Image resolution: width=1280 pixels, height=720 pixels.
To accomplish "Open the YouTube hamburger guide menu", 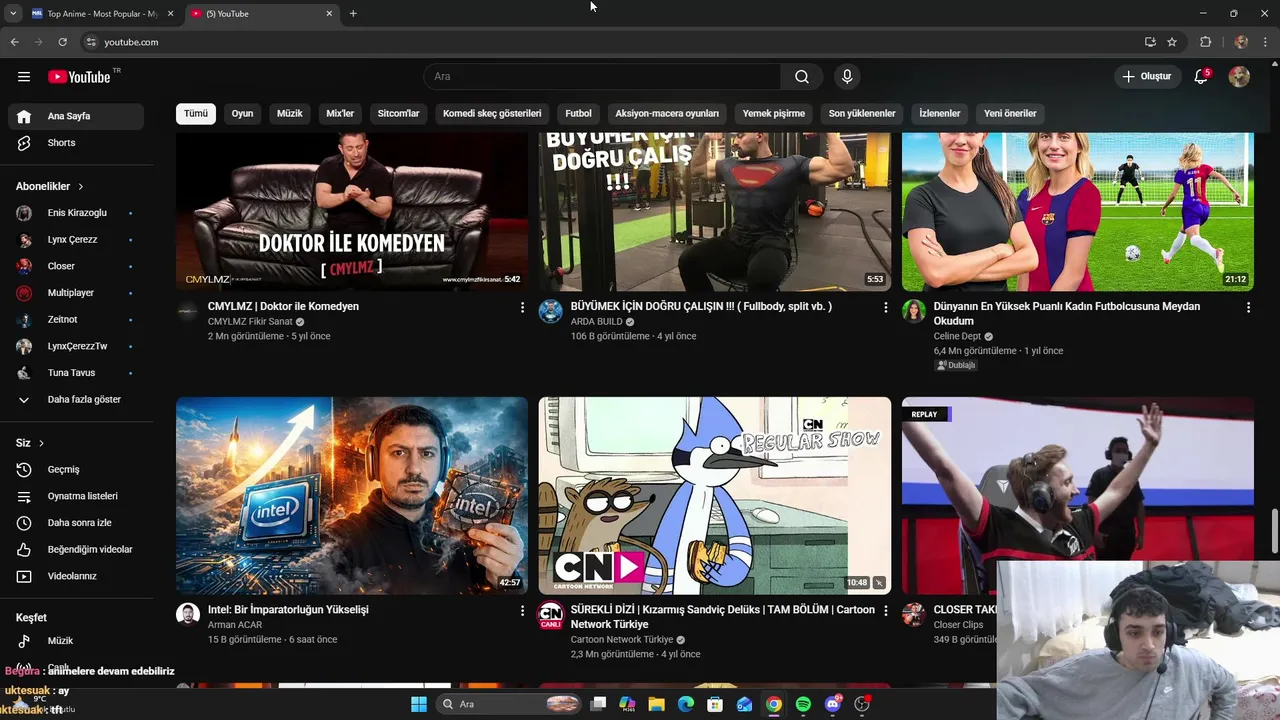I will [24, 77].
